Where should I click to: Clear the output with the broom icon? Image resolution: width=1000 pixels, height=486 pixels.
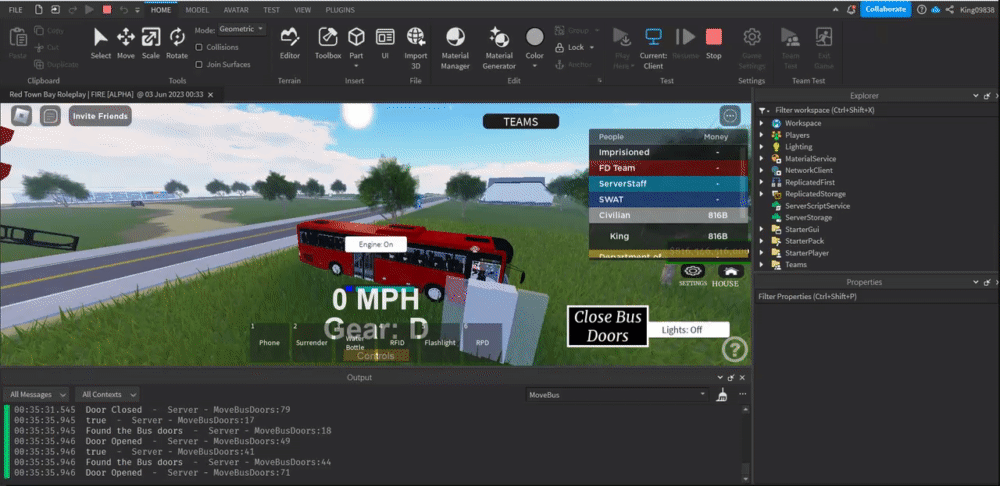(x=722, y=395)
